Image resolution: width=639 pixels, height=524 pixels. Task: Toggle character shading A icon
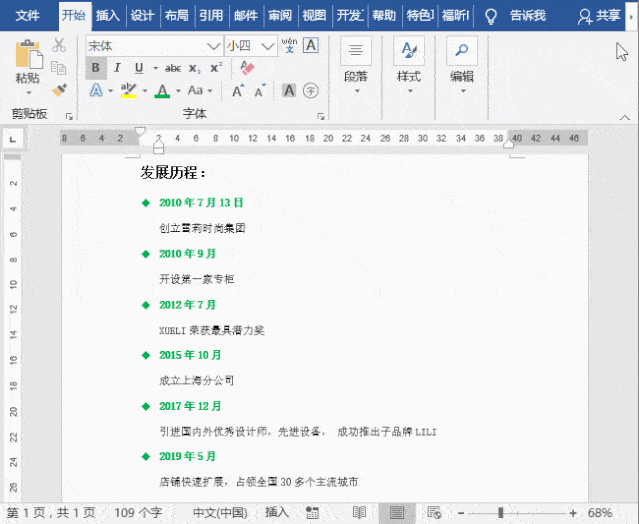coord(289,90)
